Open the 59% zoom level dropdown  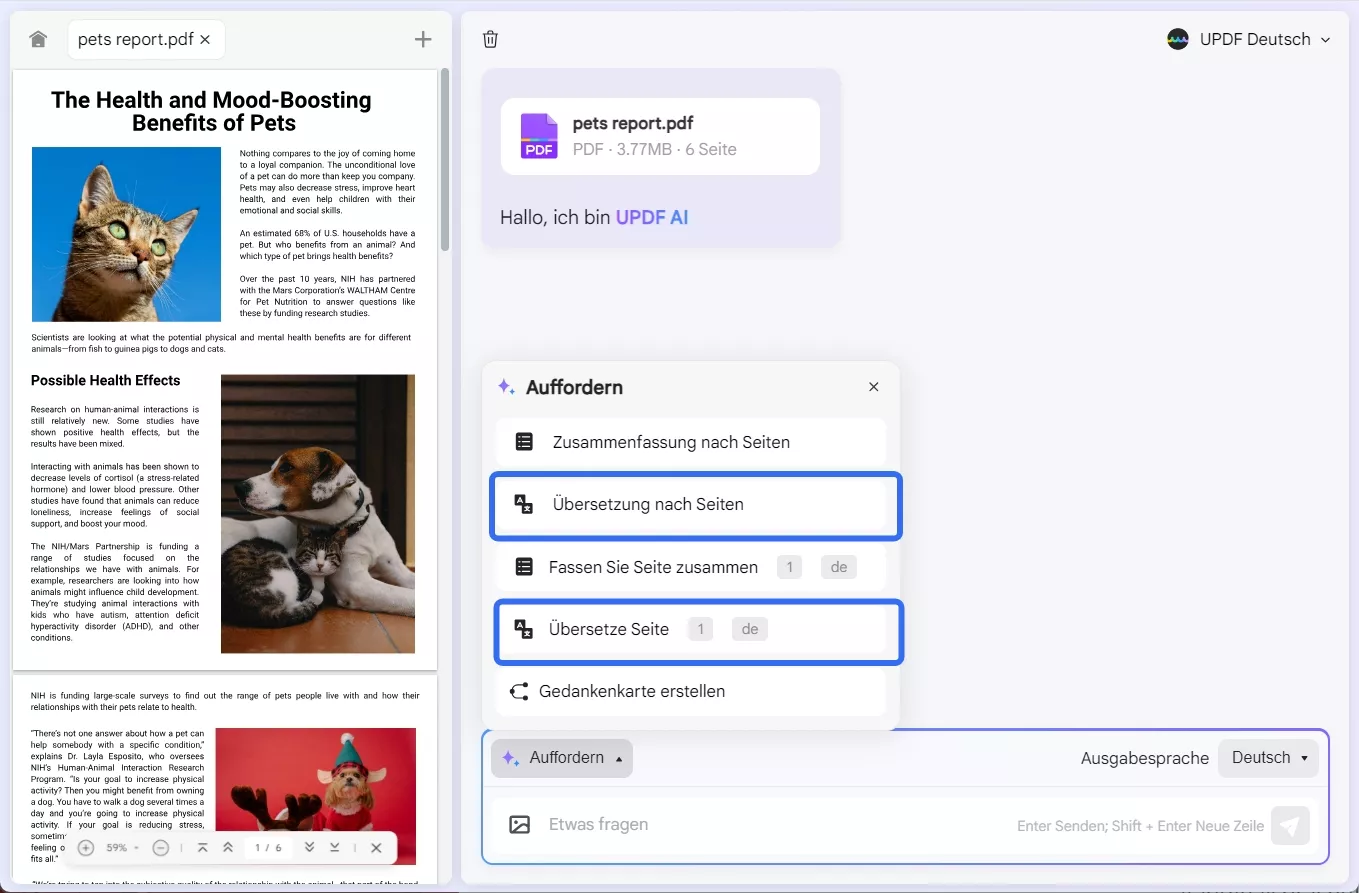coord(123,848)
